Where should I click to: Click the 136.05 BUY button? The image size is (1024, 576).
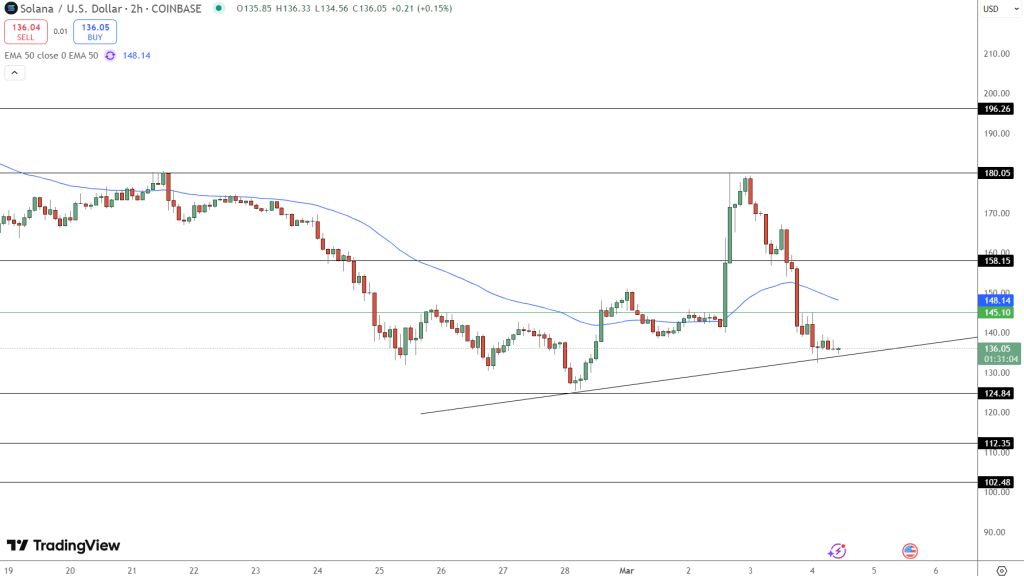click(95, 31)
